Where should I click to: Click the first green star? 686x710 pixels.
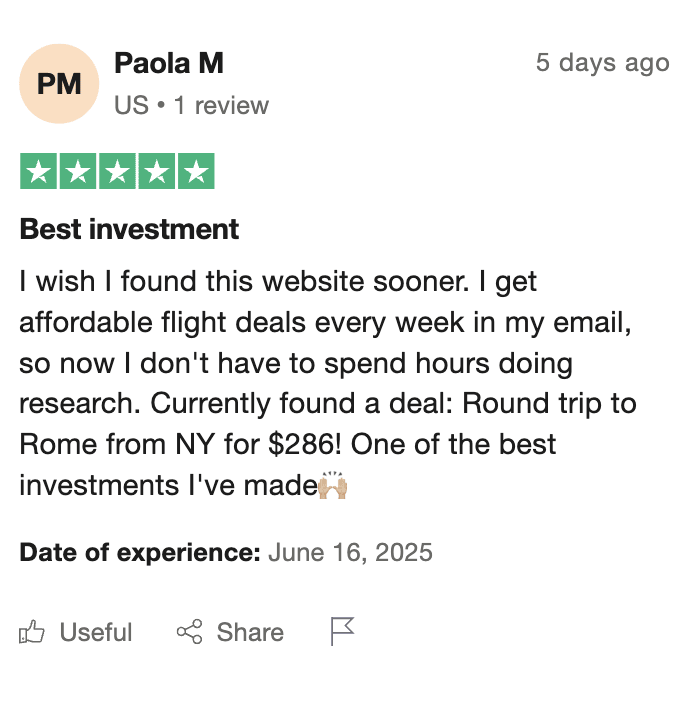coord(38,171)
